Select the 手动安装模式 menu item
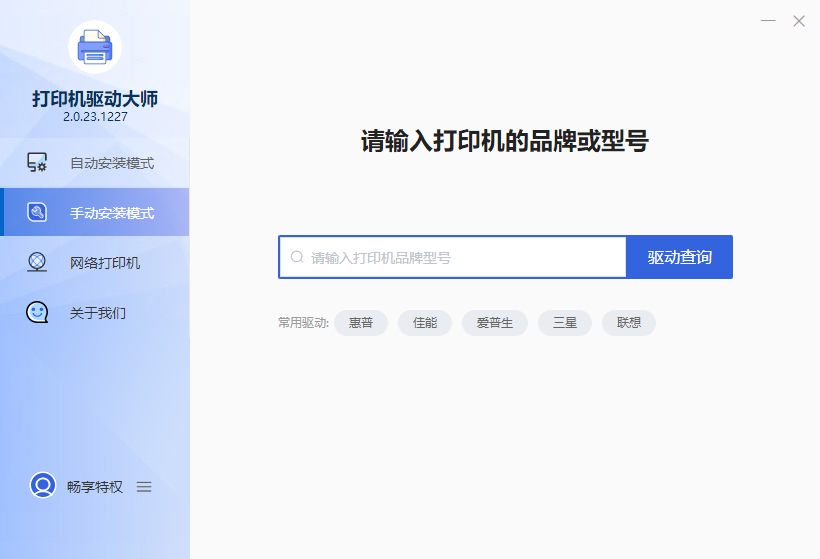Image resolution: width=820 pixels, height=559 pixels. 95,212
